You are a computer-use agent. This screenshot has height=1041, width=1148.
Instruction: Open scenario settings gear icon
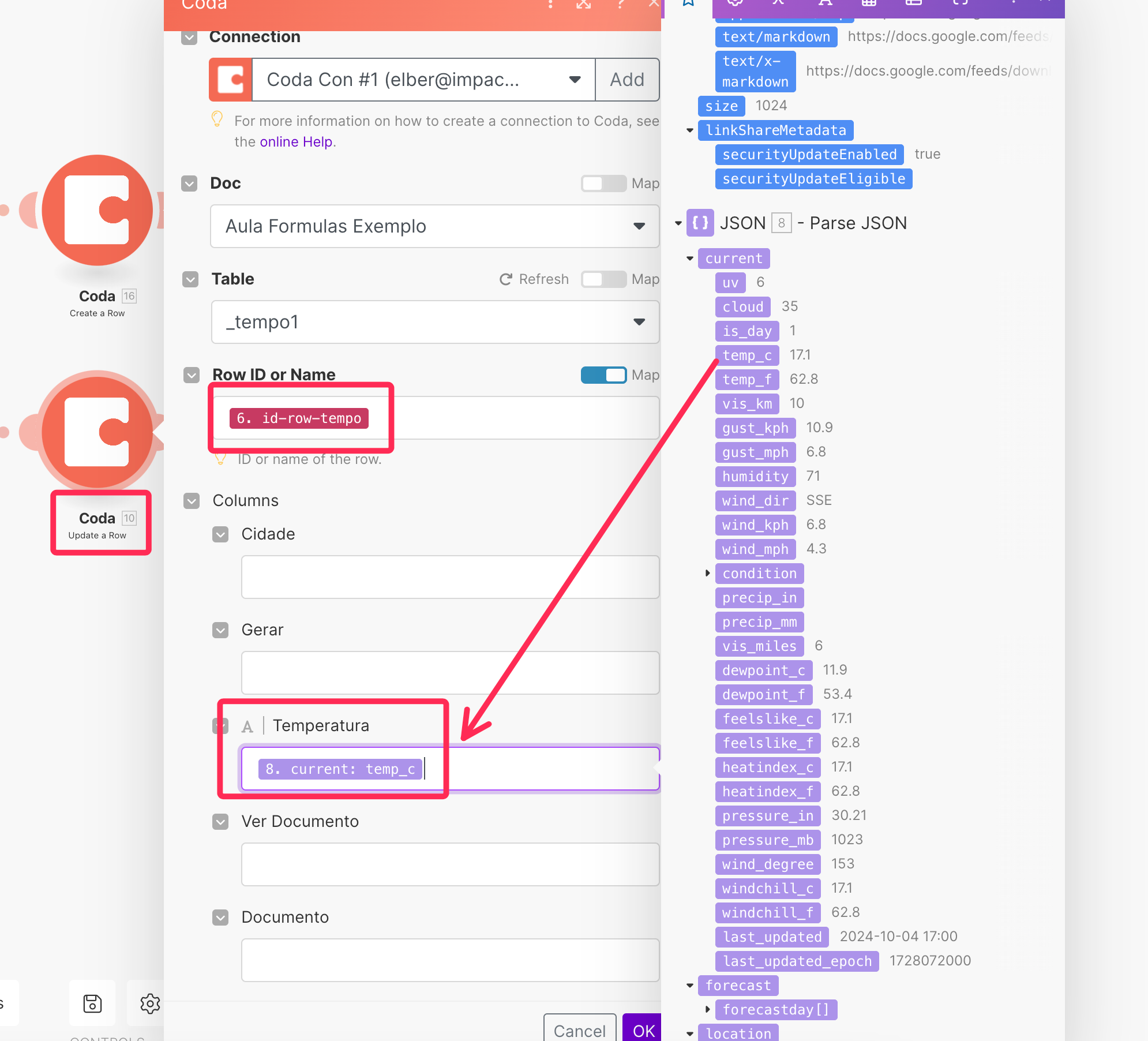pyautogui.click(x=150, y=1003)
